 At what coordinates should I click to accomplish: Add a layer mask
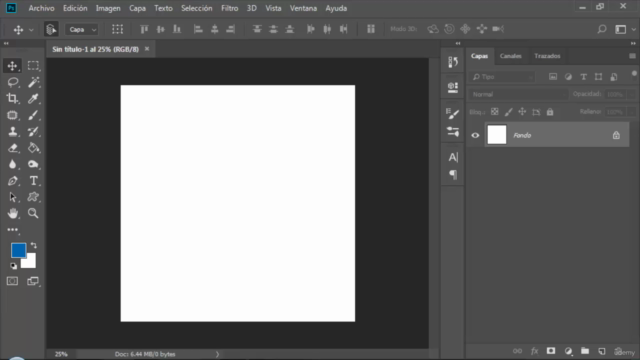click(551, 351)
